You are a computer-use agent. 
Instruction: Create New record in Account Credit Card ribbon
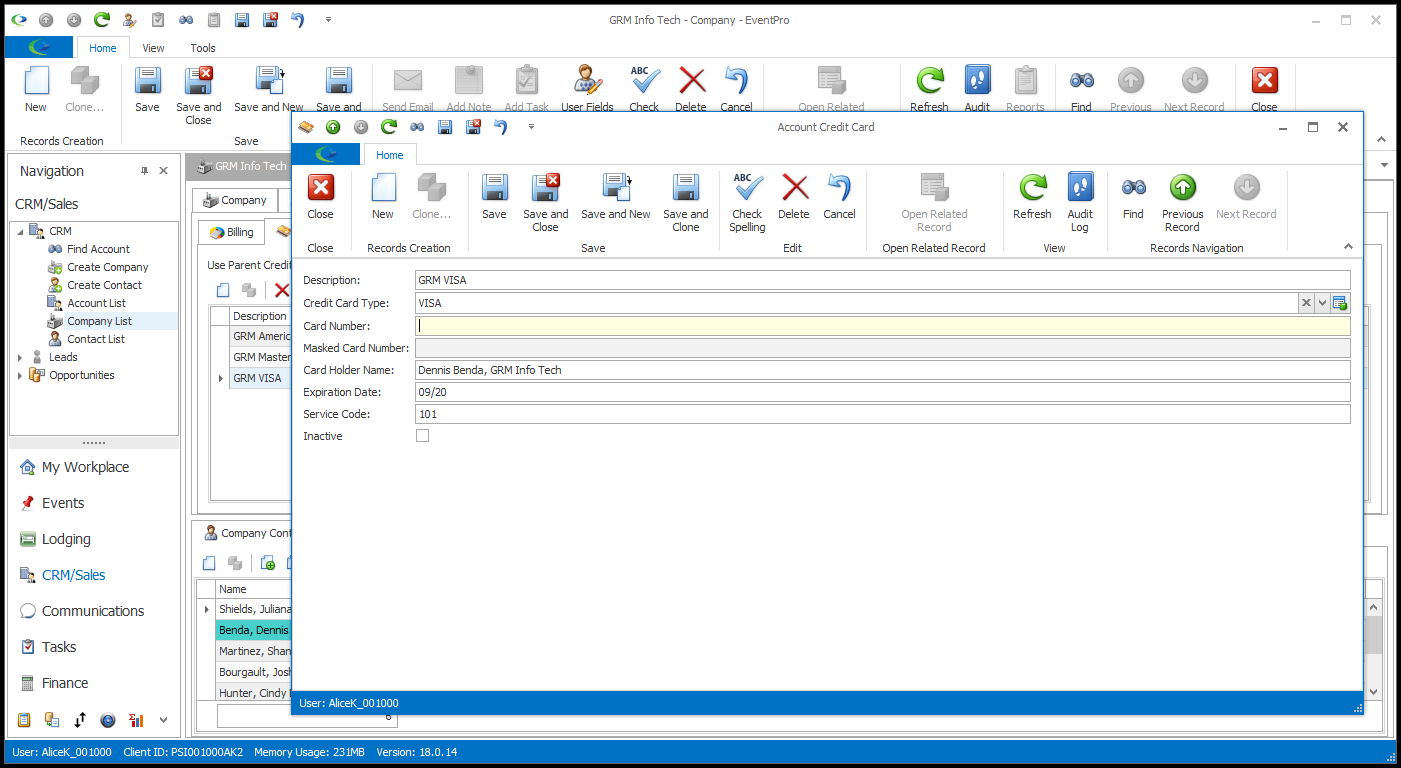383,196
